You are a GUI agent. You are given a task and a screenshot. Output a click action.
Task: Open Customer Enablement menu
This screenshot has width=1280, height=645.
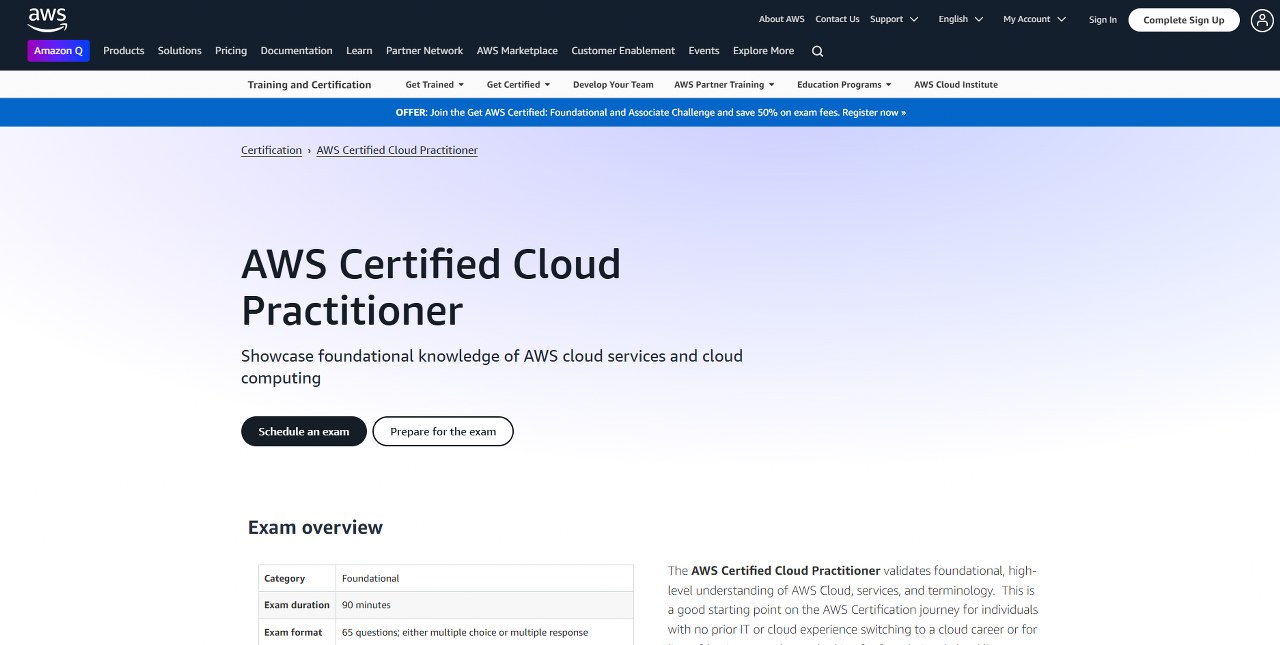(623, 51)
